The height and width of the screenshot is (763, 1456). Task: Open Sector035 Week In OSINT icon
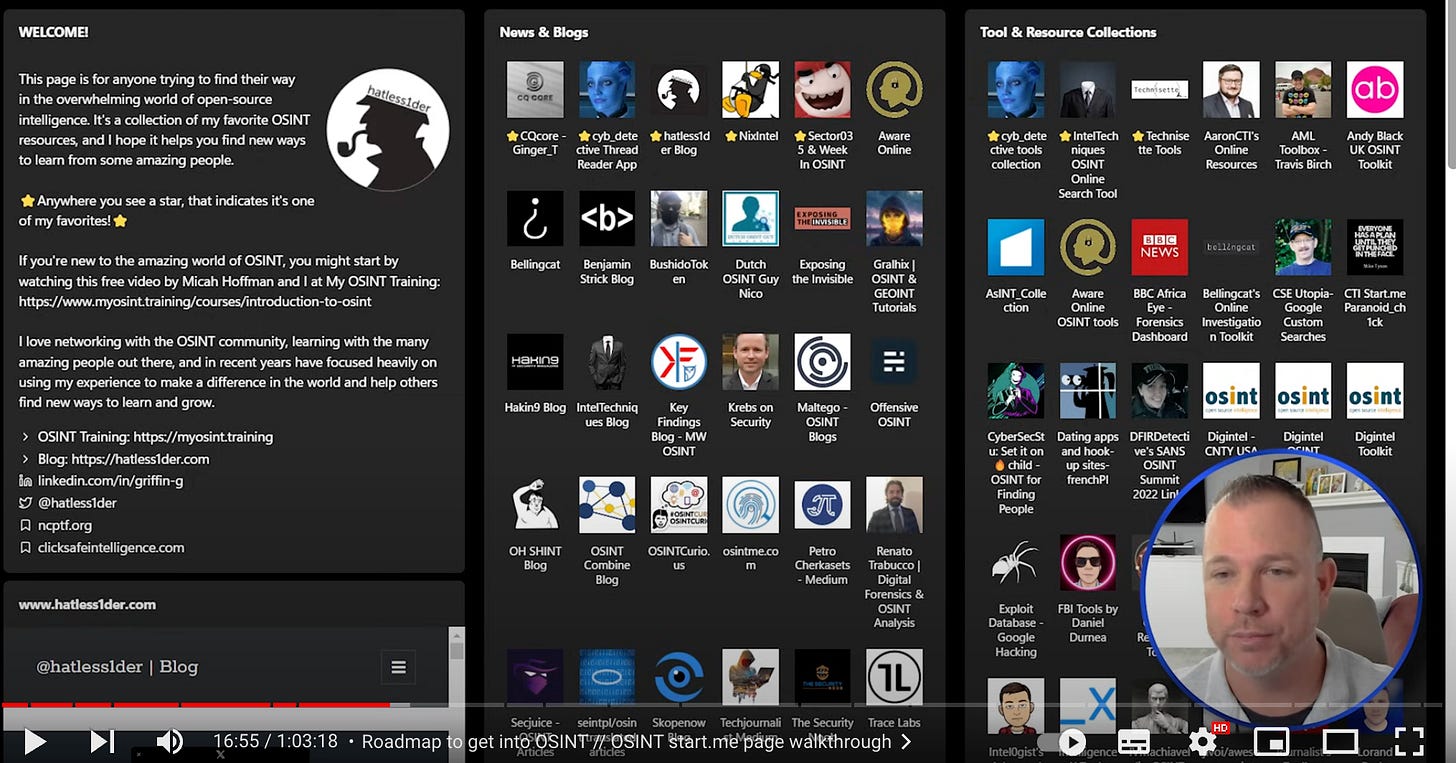(823, 90)
